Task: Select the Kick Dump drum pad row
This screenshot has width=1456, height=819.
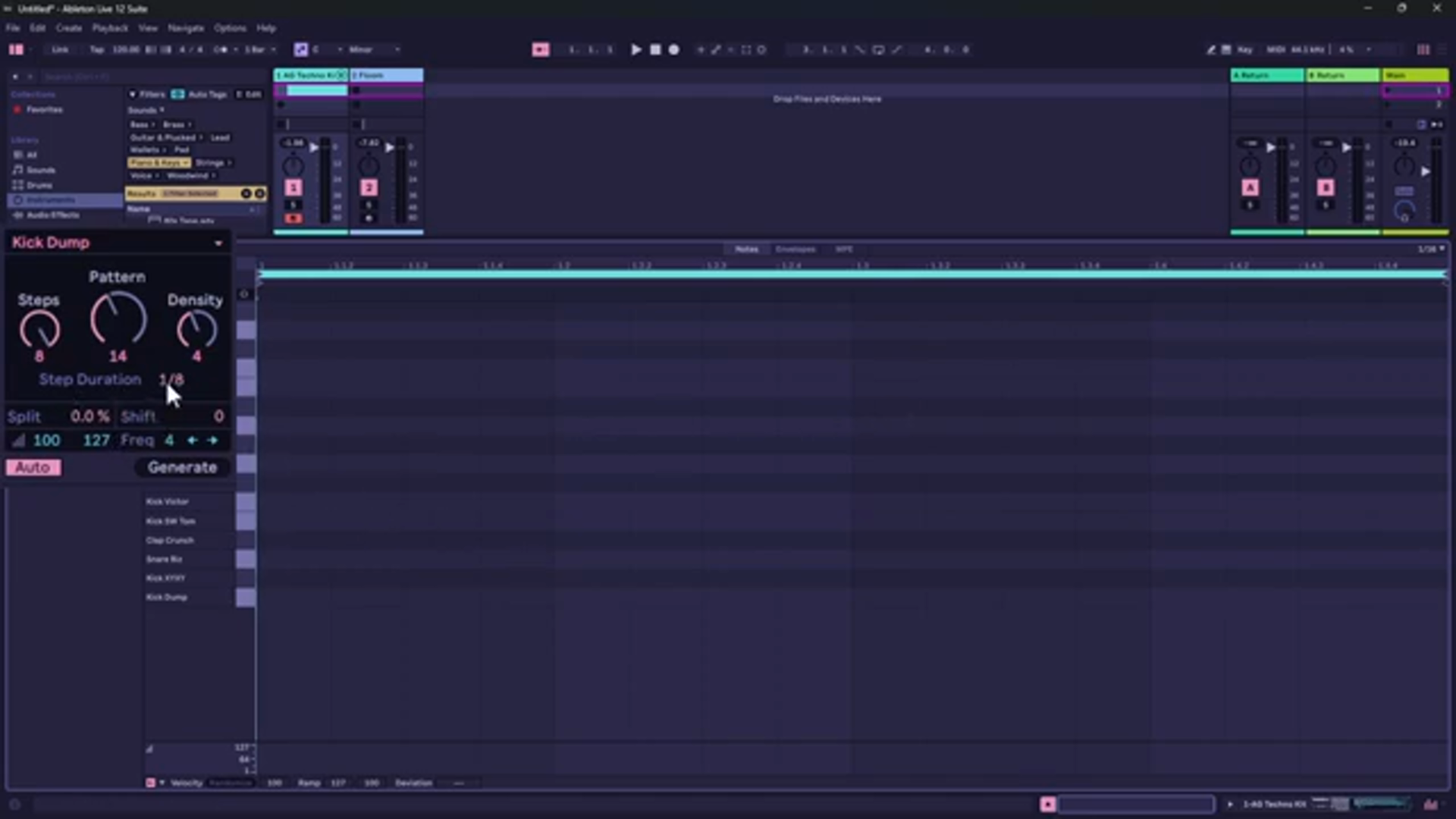Action: coord(189,598)
